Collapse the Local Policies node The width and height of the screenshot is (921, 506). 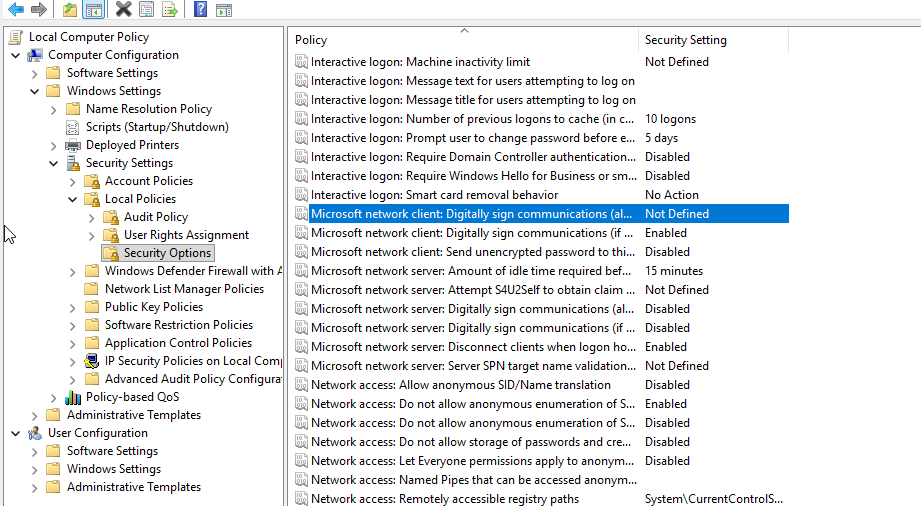click(x=72, y=199)
